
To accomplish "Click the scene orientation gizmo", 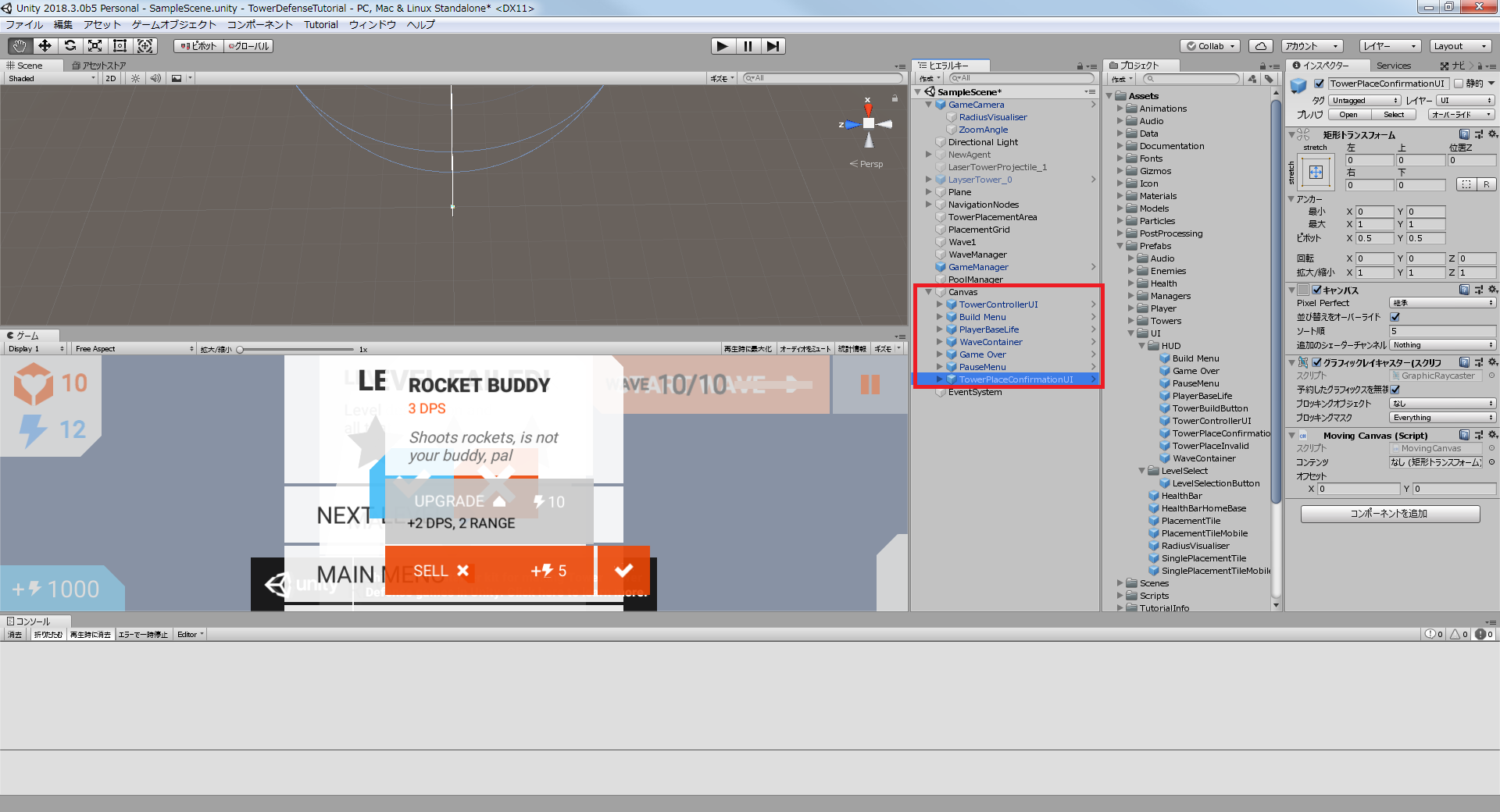I will [867, 123].
